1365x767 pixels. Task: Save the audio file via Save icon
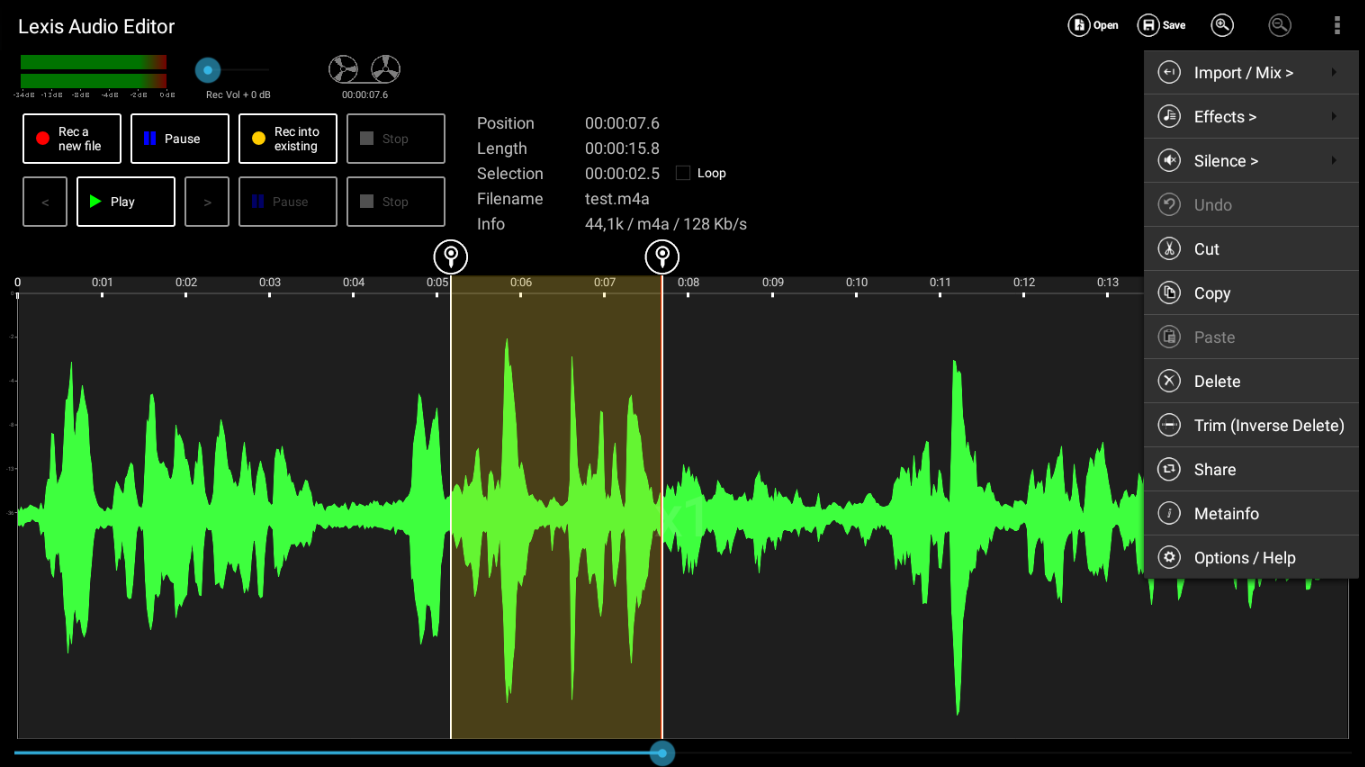1162,26
